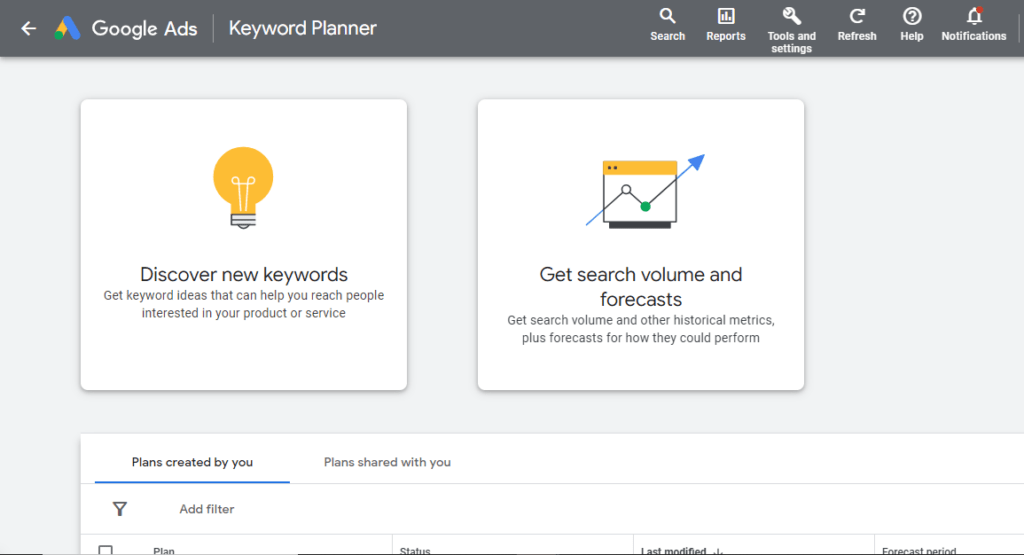Switch to Plans shared with you tab

pos(387,462)
